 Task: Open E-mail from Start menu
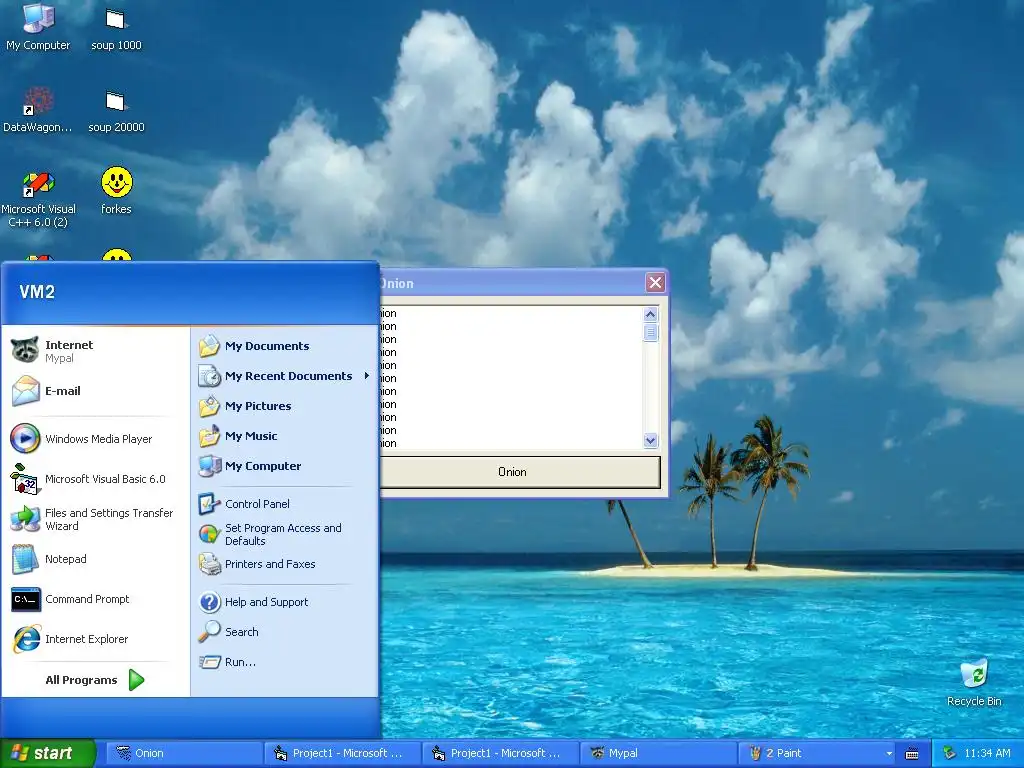tap(95, 391)
